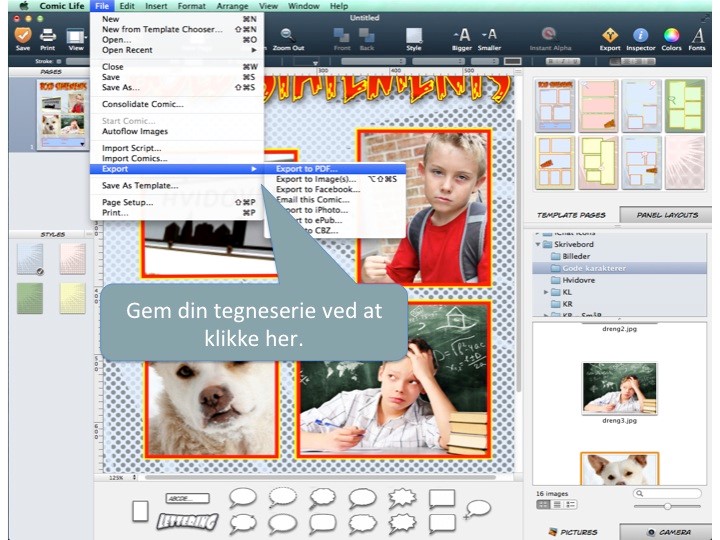Select the green style swatch
This screenshot has width=720, height=540.
(x=30, y=298)
